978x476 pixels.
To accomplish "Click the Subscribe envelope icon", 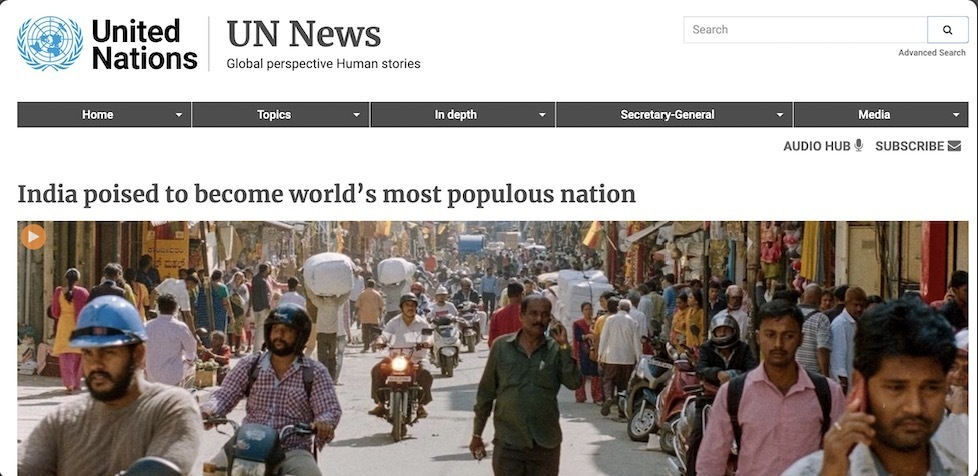I will tap(954, 146).
